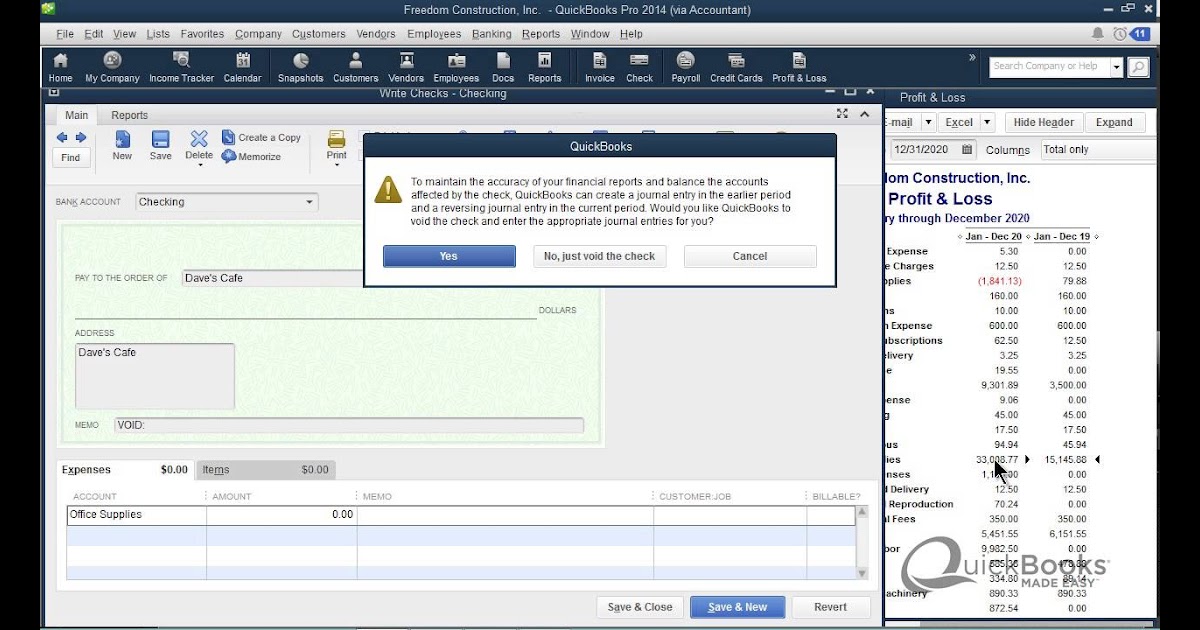
Task: Click the Find button
Action: point(70,158)
